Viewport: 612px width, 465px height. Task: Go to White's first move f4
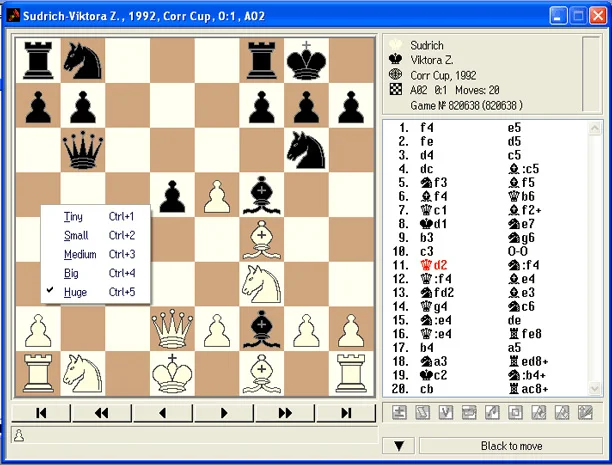point(427,128)
